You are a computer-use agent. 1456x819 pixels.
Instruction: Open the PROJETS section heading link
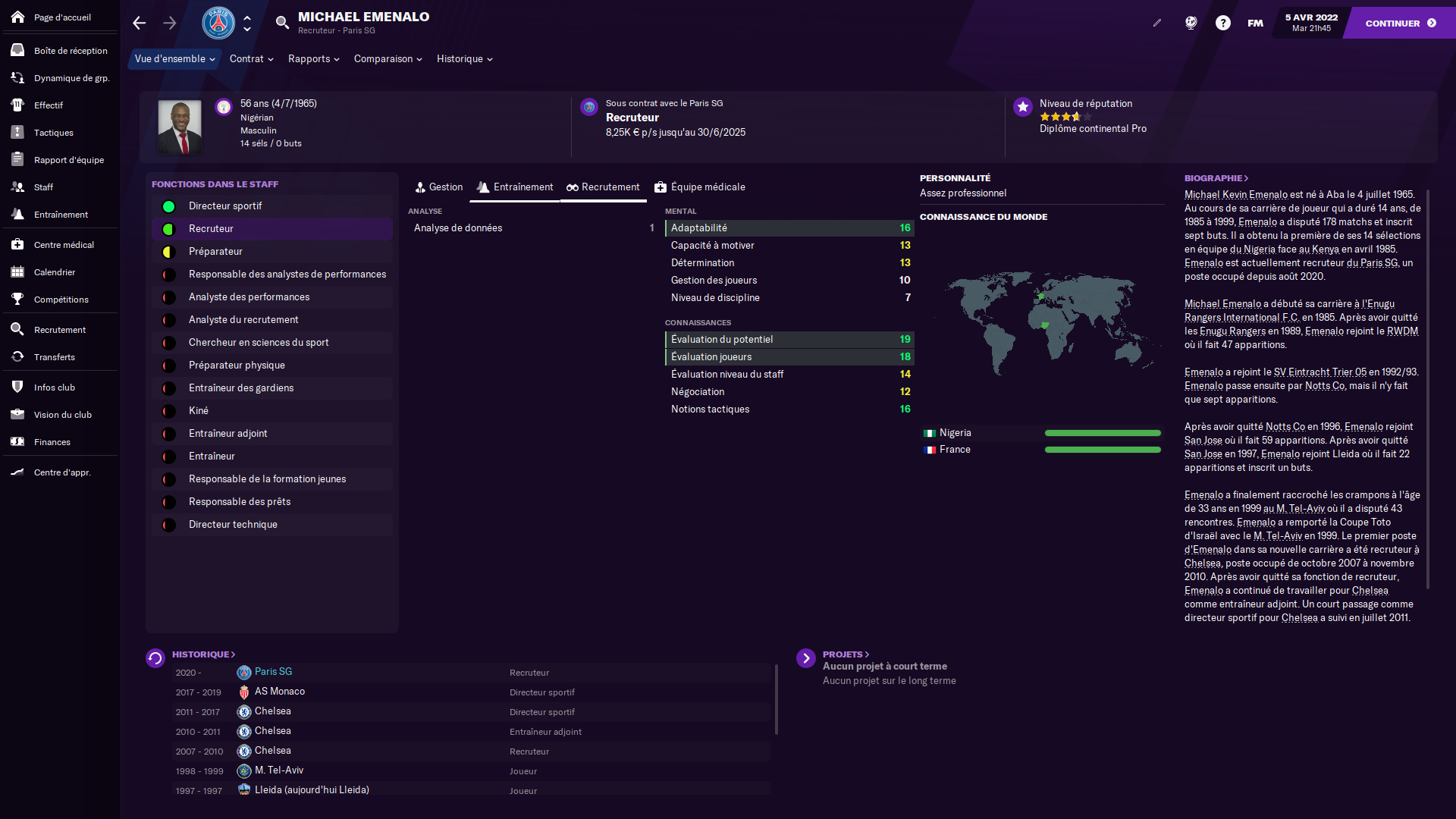846,654
